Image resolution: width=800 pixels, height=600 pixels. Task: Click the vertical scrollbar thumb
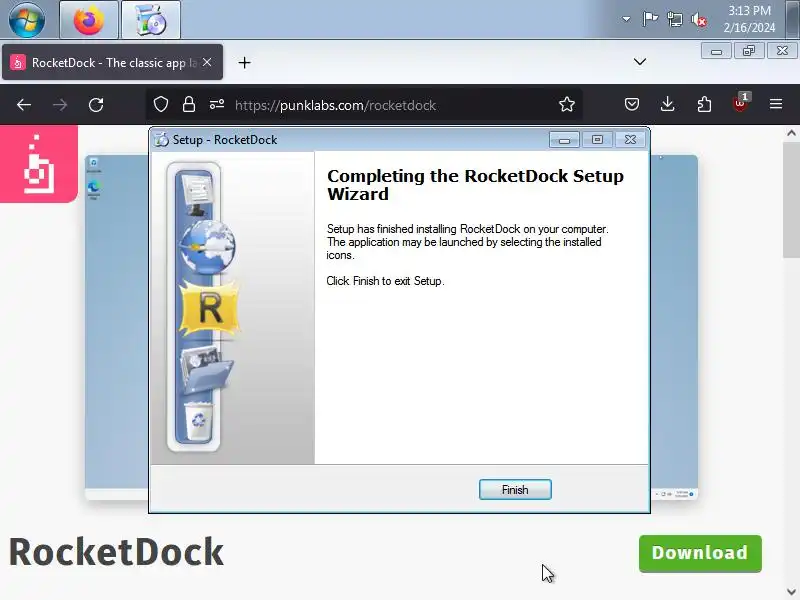tap(791, 200)
